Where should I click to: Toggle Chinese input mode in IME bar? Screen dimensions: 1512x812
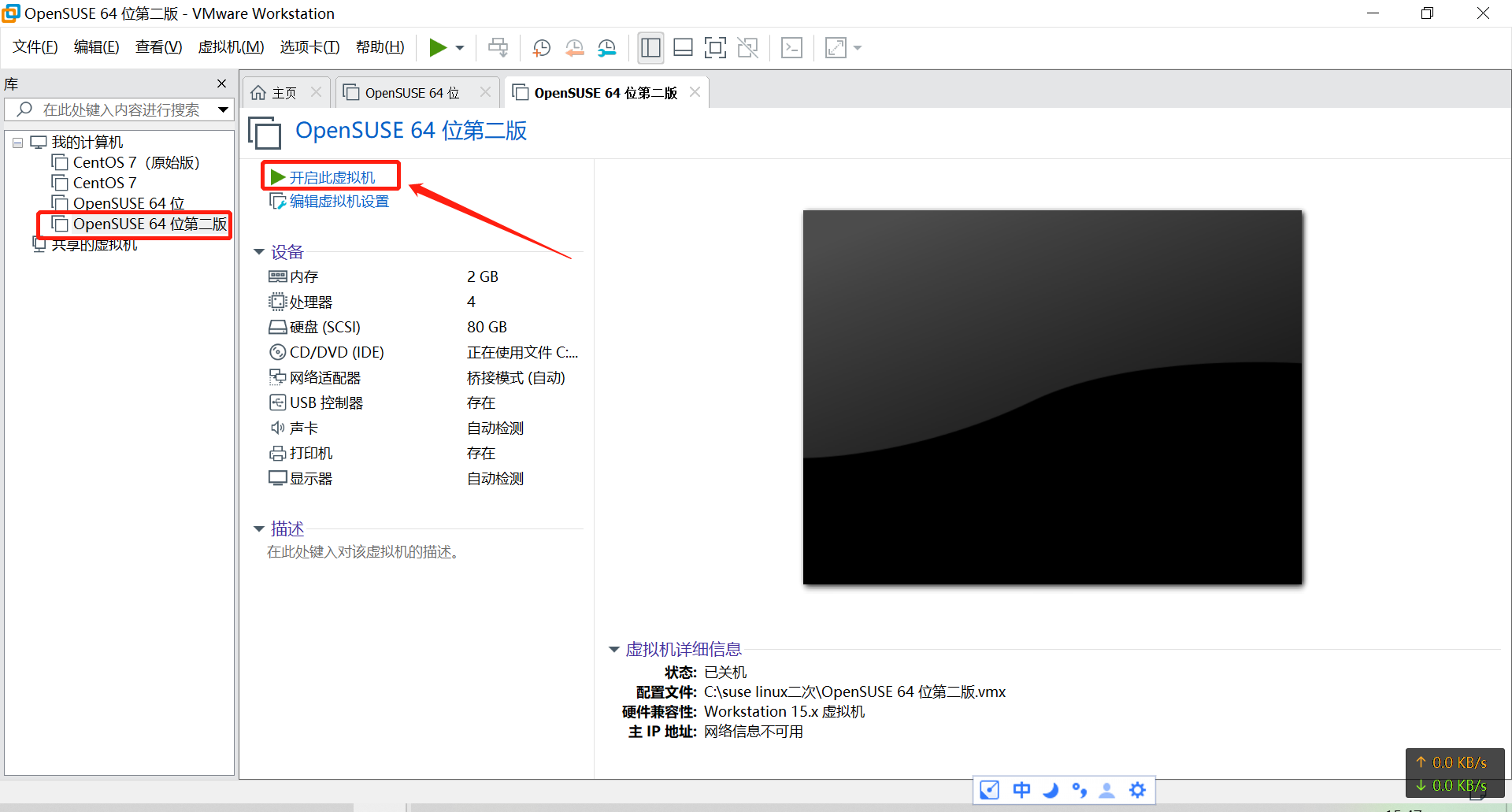[1021, 790]
